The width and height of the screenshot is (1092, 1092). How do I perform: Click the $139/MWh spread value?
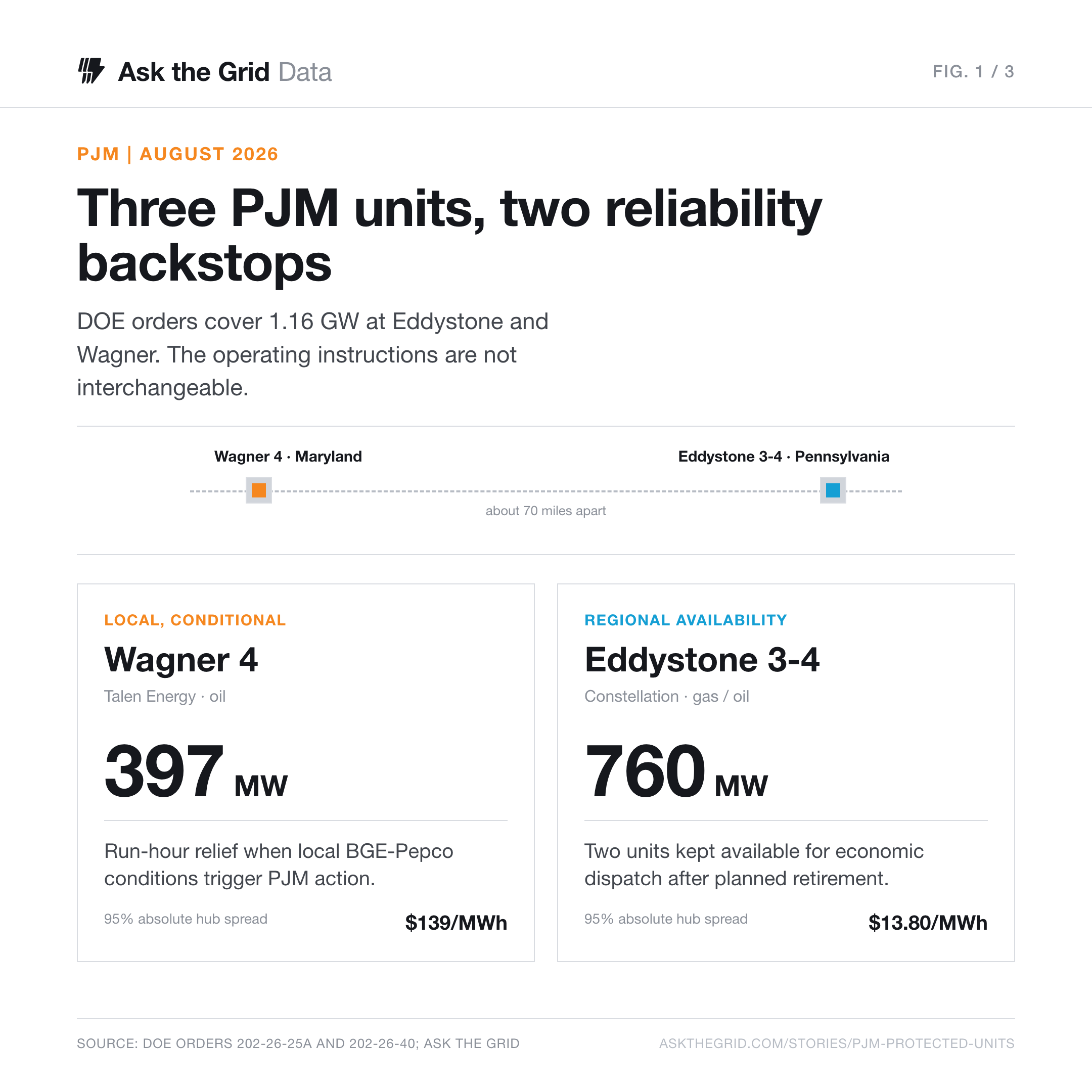click(x=456, y=923)
